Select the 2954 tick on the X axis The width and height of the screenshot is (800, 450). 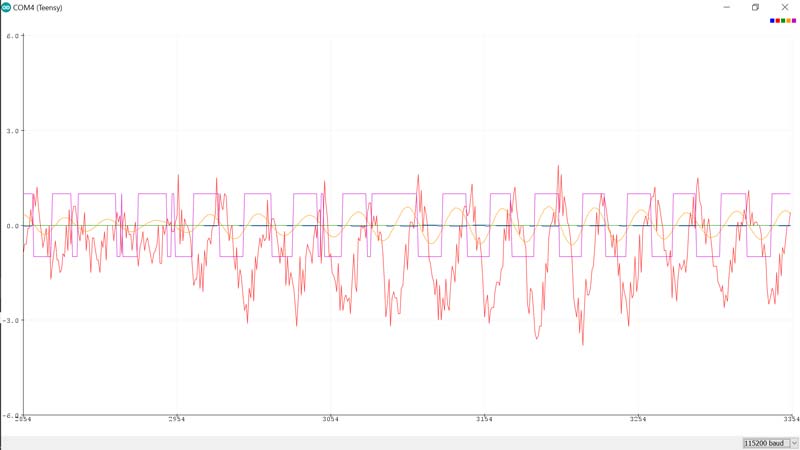tap(177, 419)
